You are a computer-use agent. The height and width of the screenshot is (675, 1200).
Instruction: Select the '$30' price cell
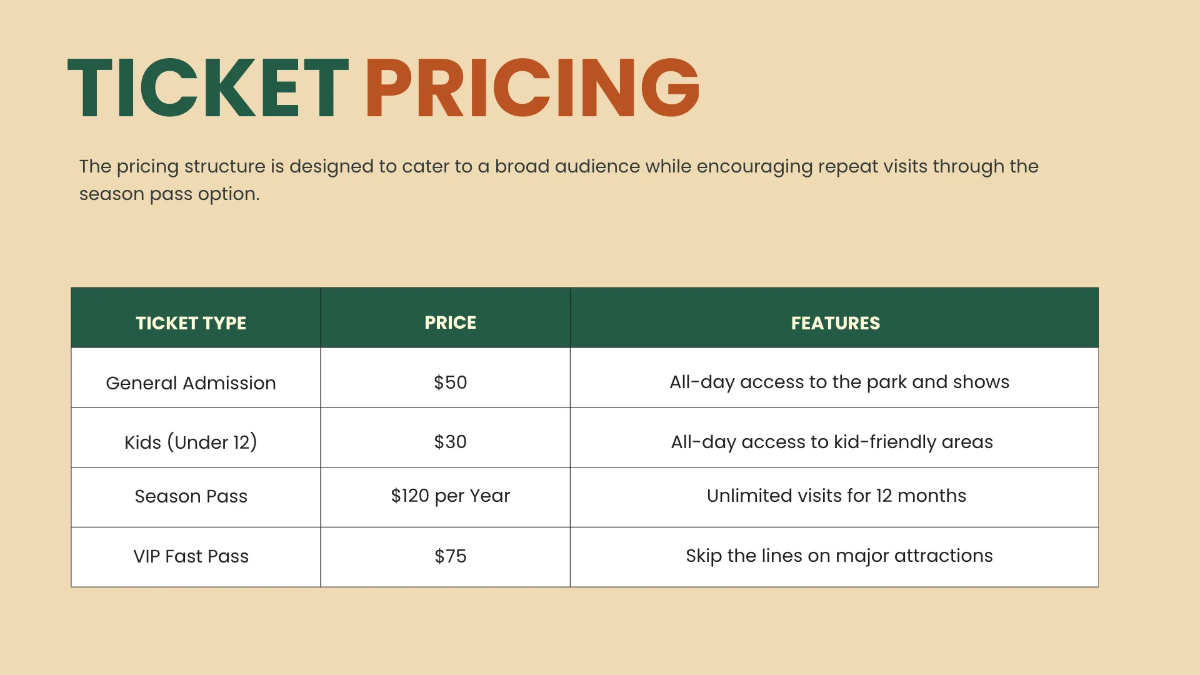pyautogui.click(x=450, y=442)
